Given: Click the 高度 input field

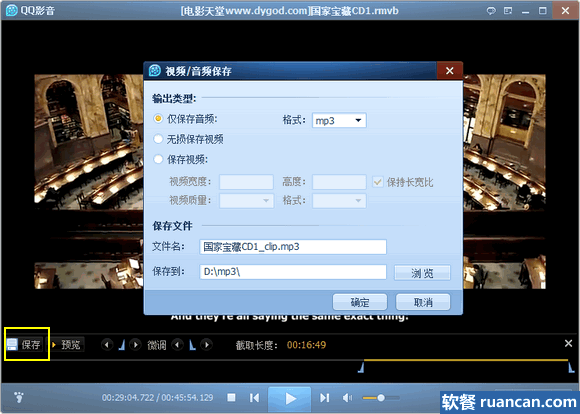Looking at the screenshot, I should tap(339, 182).
